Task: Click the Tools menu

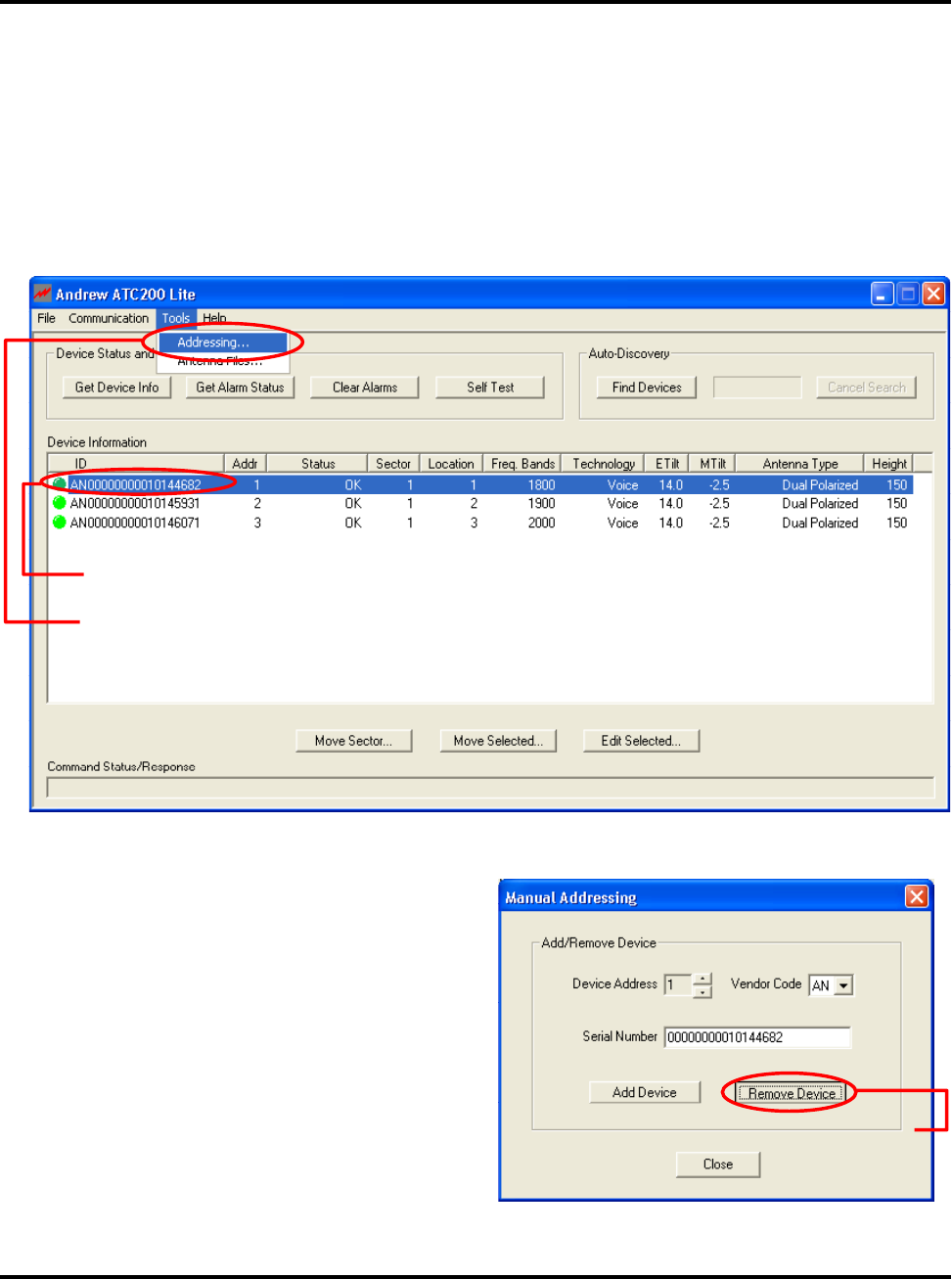Action: tap(176, 318)
